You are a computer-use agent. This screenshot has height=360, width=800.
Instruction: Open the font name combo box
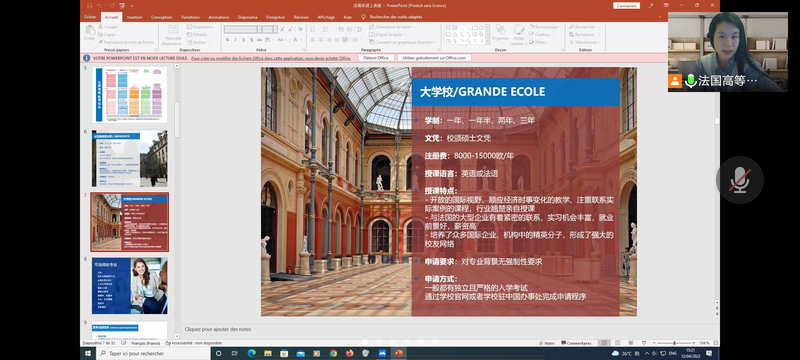point(243,29)
